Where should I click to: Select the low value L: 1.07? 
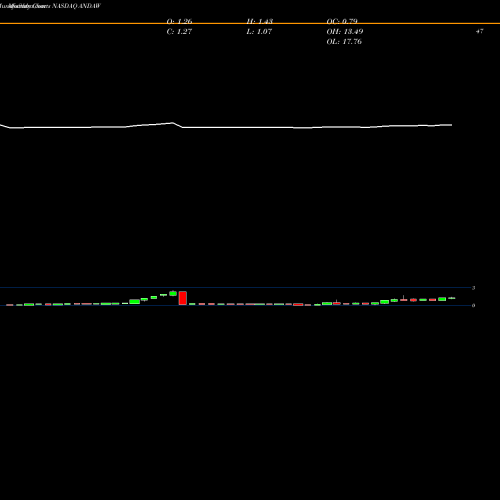point(259,32)
